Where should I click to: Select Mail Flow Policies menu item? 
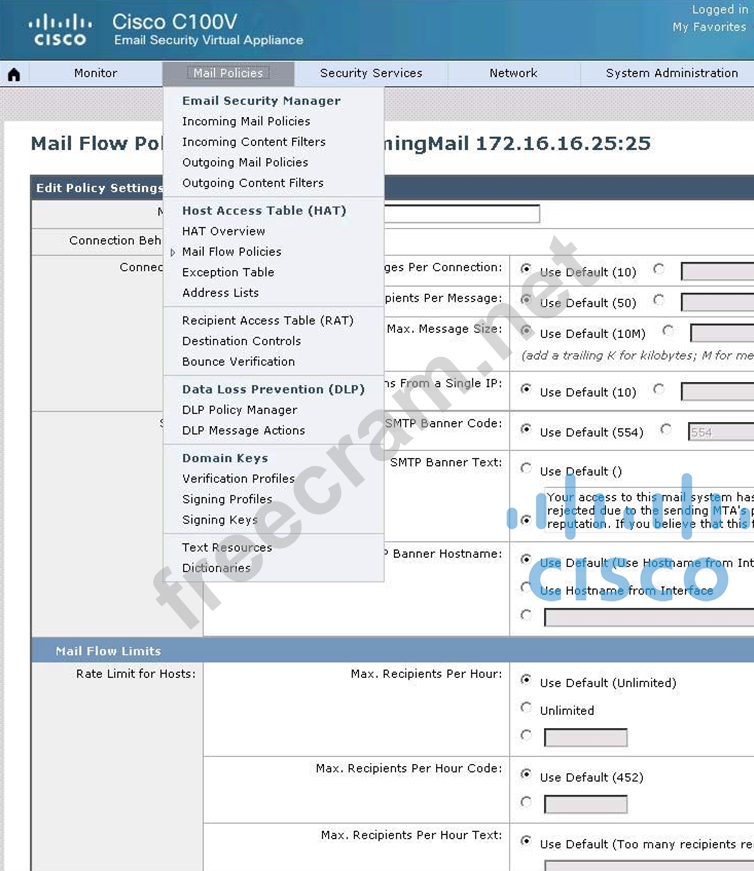tap(231, 252)
